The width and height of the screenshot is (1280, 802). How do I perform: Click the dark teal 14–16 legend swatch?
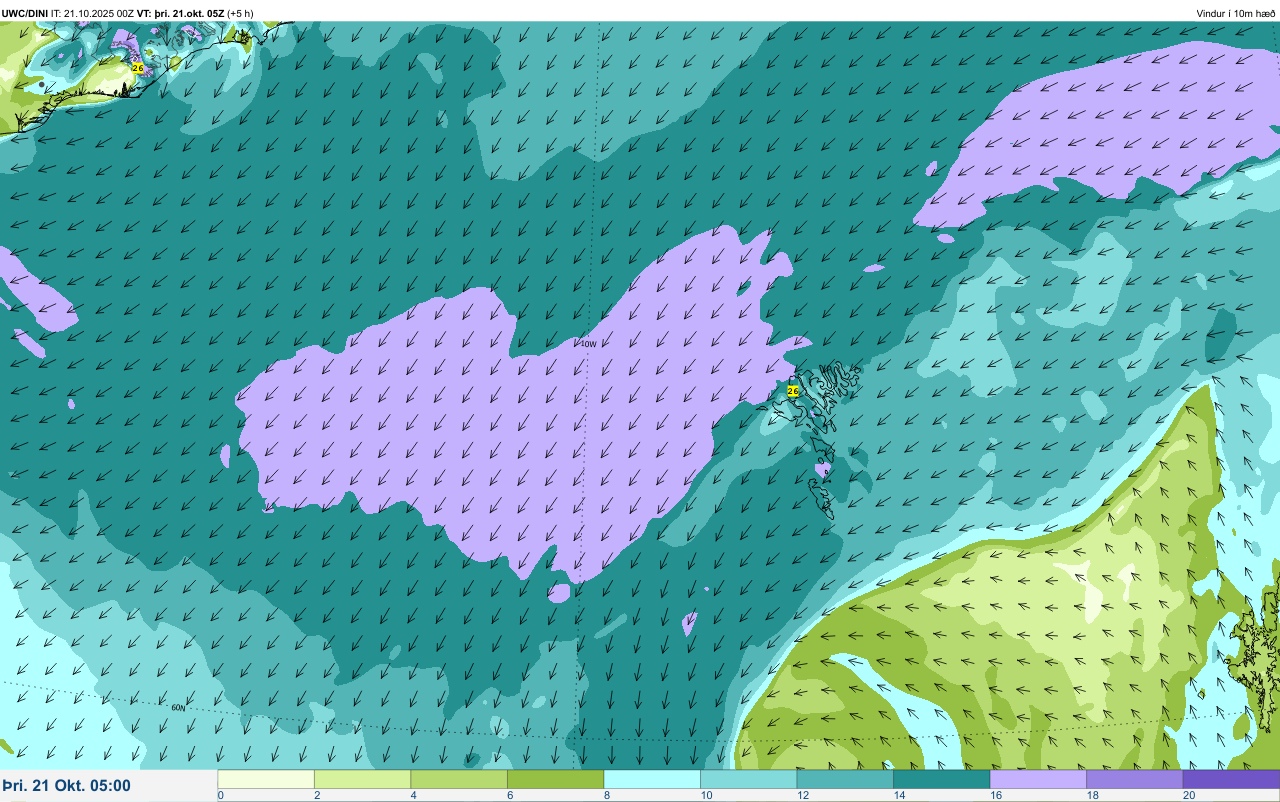click(x=942, y=779)
